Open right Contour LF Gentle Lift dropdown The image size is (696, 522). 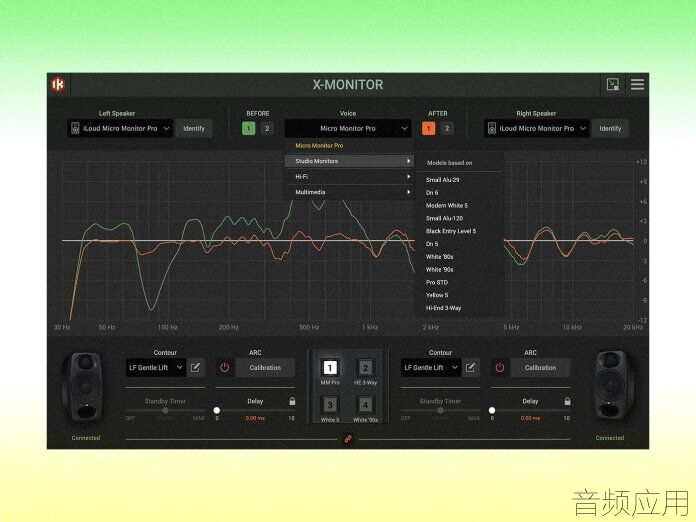tap(431, 368)
